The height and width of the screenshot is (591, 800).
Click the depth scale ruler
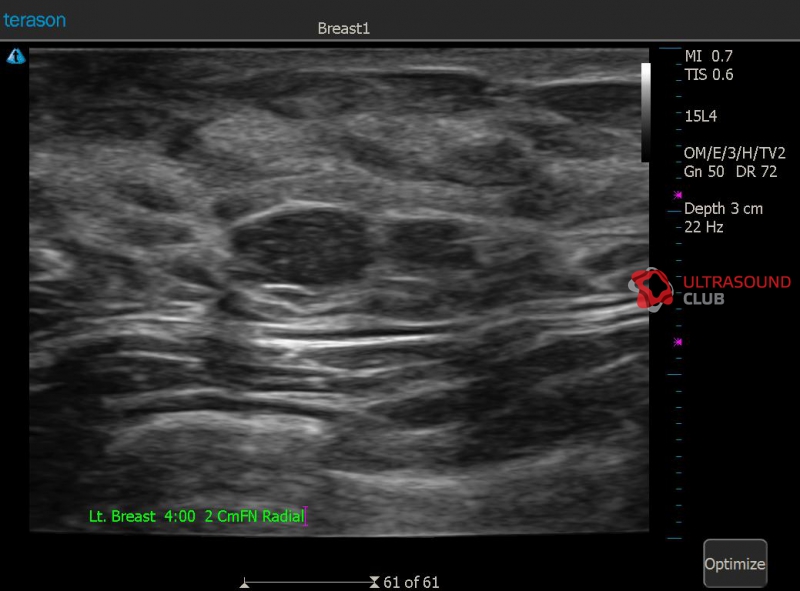coord(674,293)
